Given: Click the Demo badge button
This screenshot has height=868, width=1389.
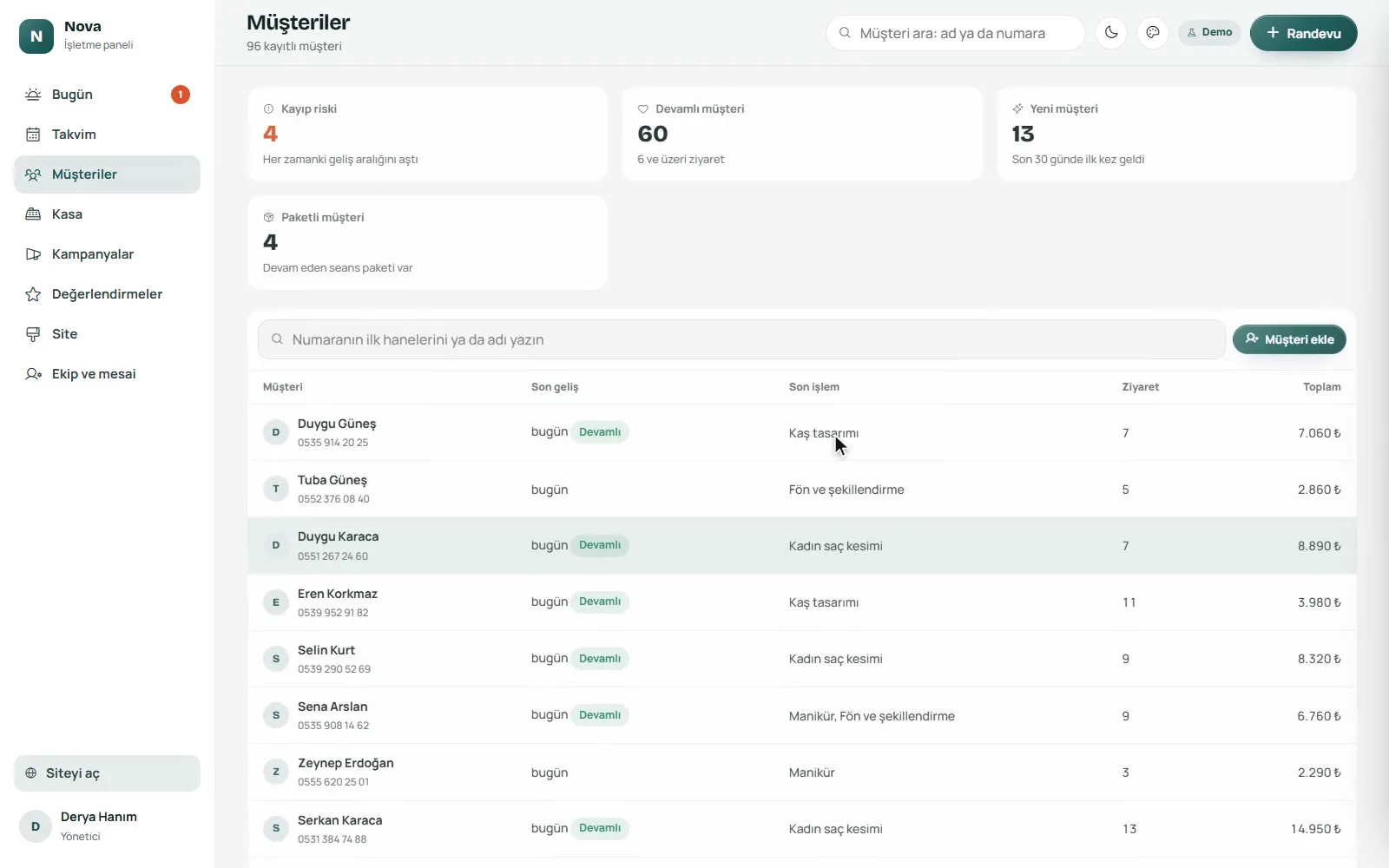Looking at the screenshot, I should 1209,33.
